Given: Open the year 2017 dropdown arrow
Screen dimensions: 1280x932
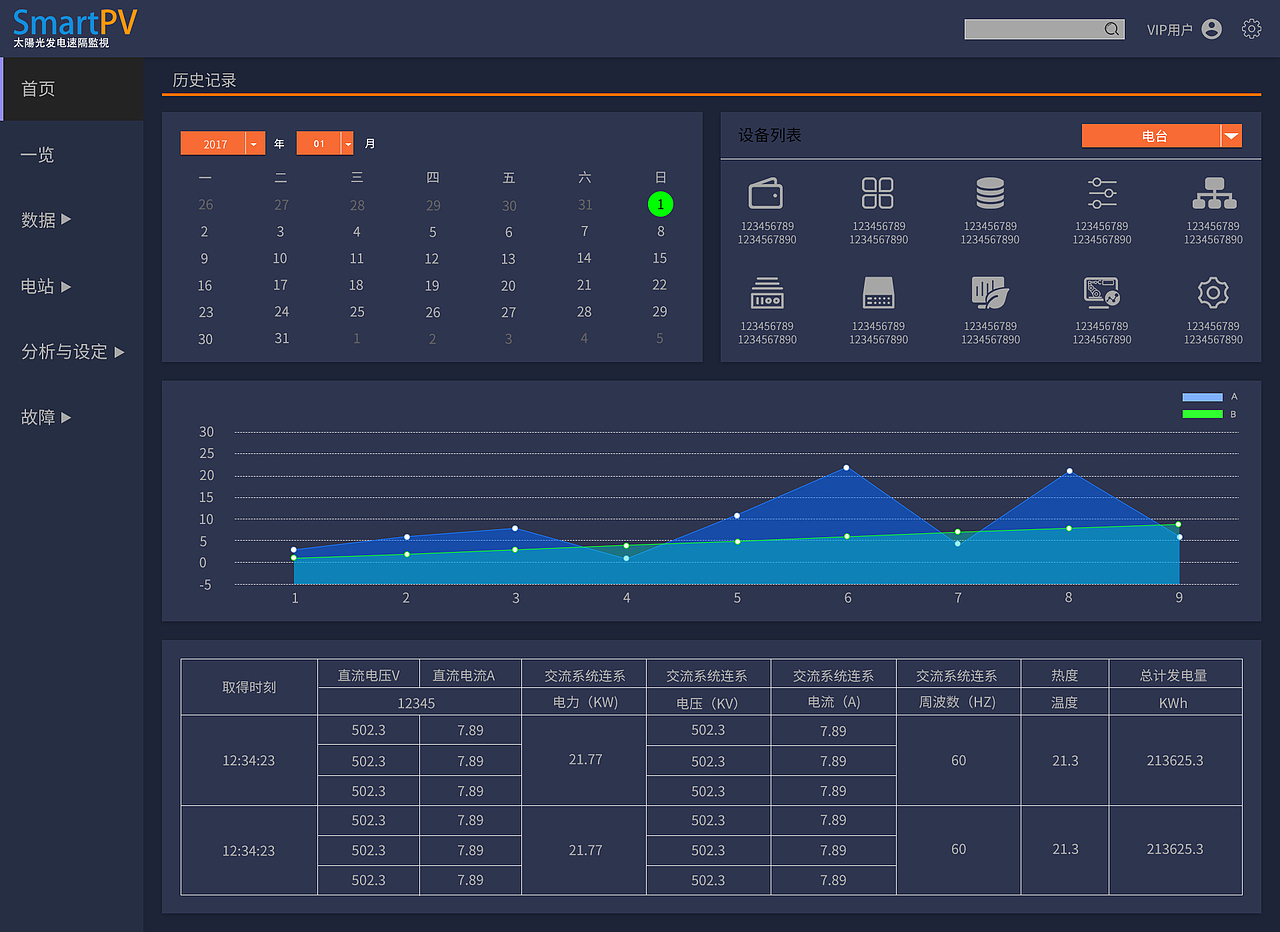Looking at the screenshot, I should 254,144.
